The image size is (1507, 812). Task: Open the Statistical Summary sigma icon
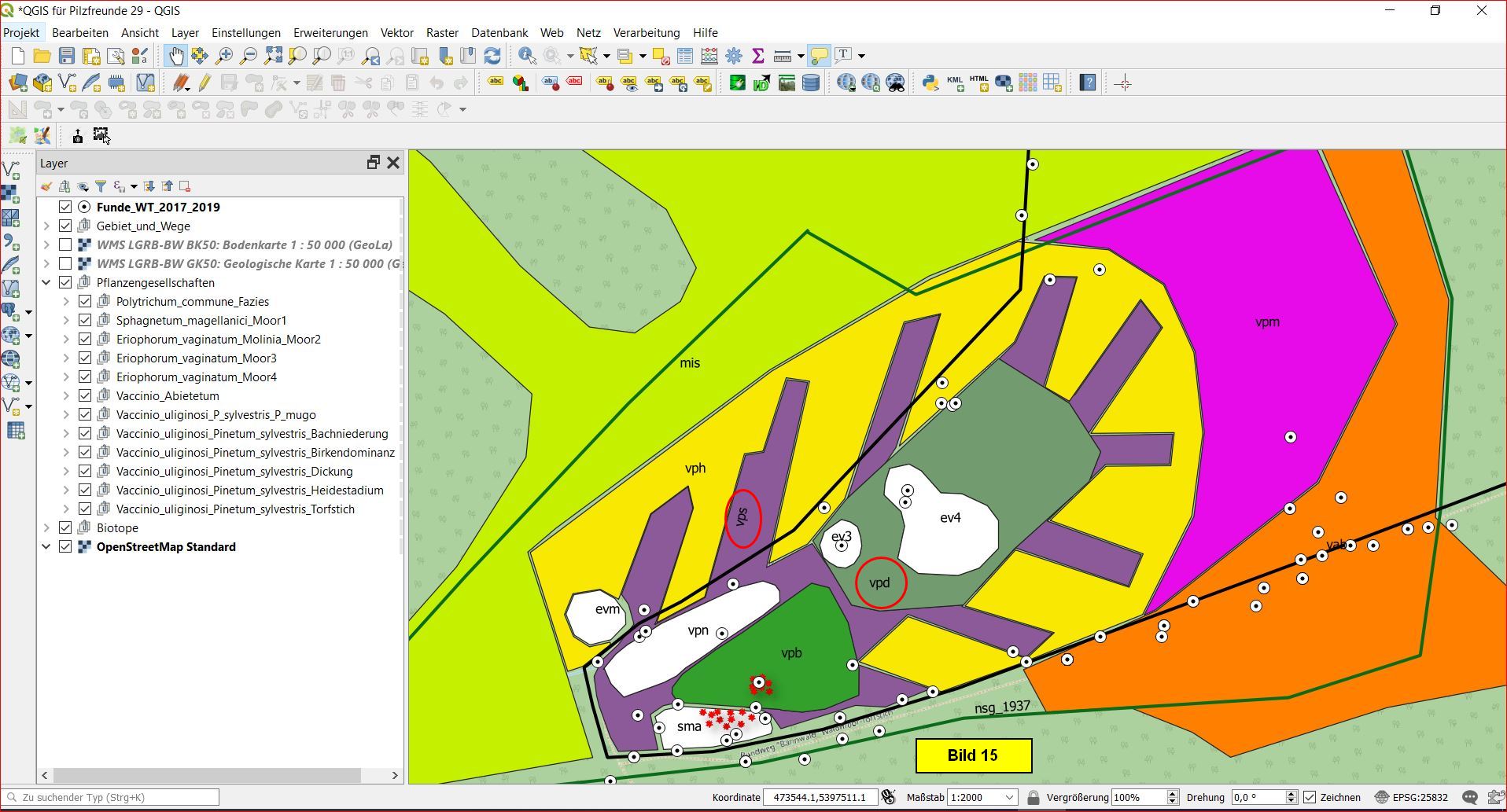pos(758,56)
